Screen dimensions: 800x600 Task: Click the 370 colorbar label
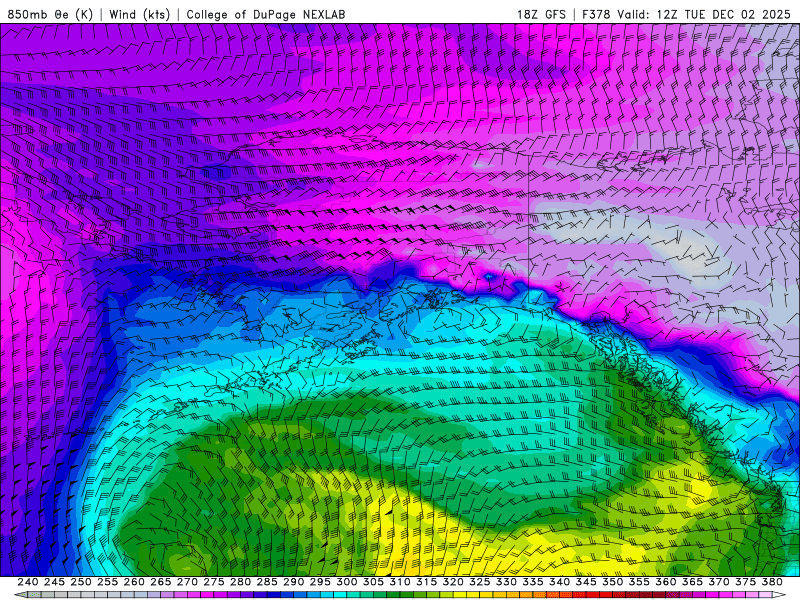coord(719,582)
